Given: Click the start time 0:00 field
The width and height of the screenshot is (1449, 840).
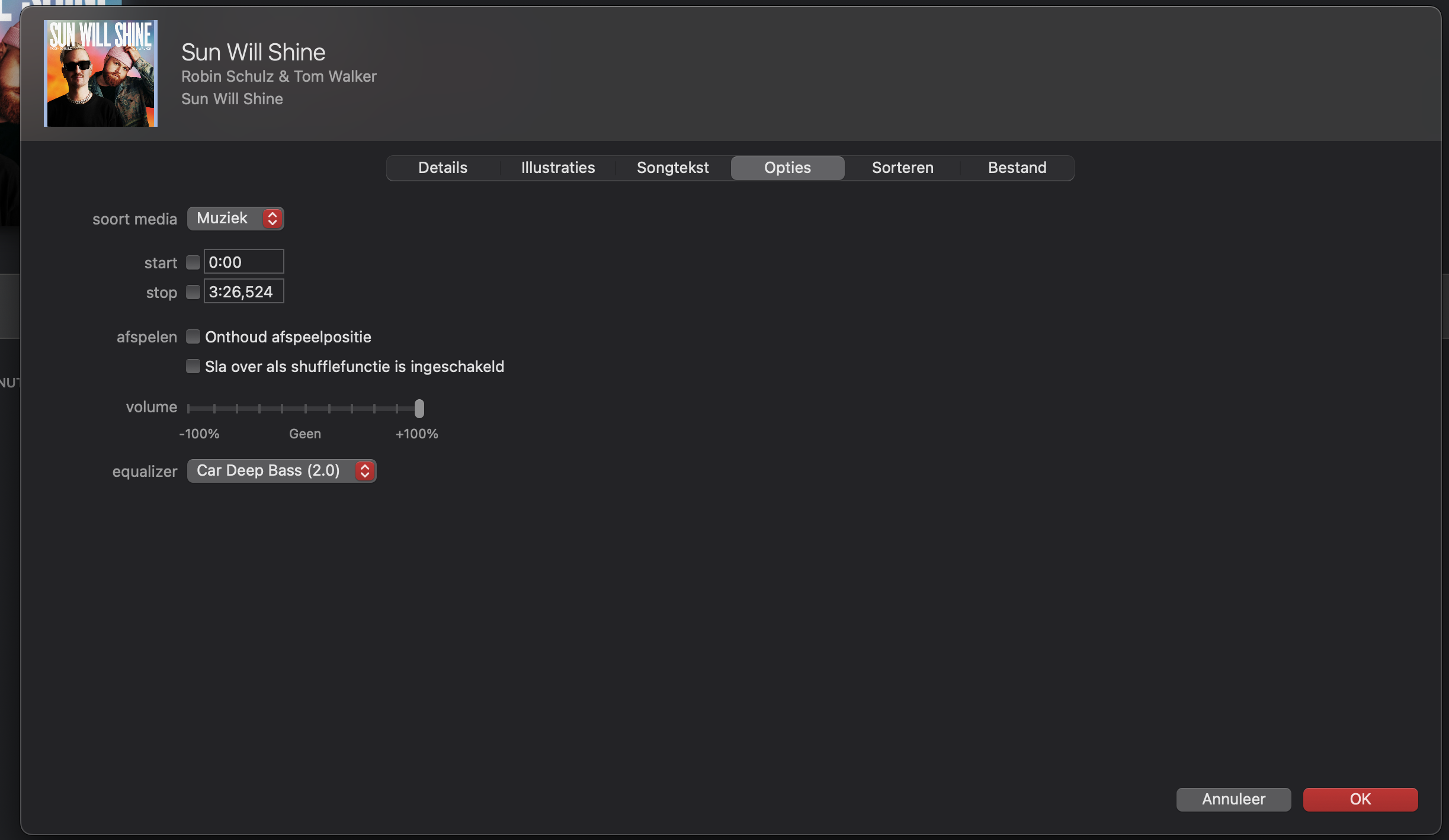Looking at the screenshot, I should [243, 262].
